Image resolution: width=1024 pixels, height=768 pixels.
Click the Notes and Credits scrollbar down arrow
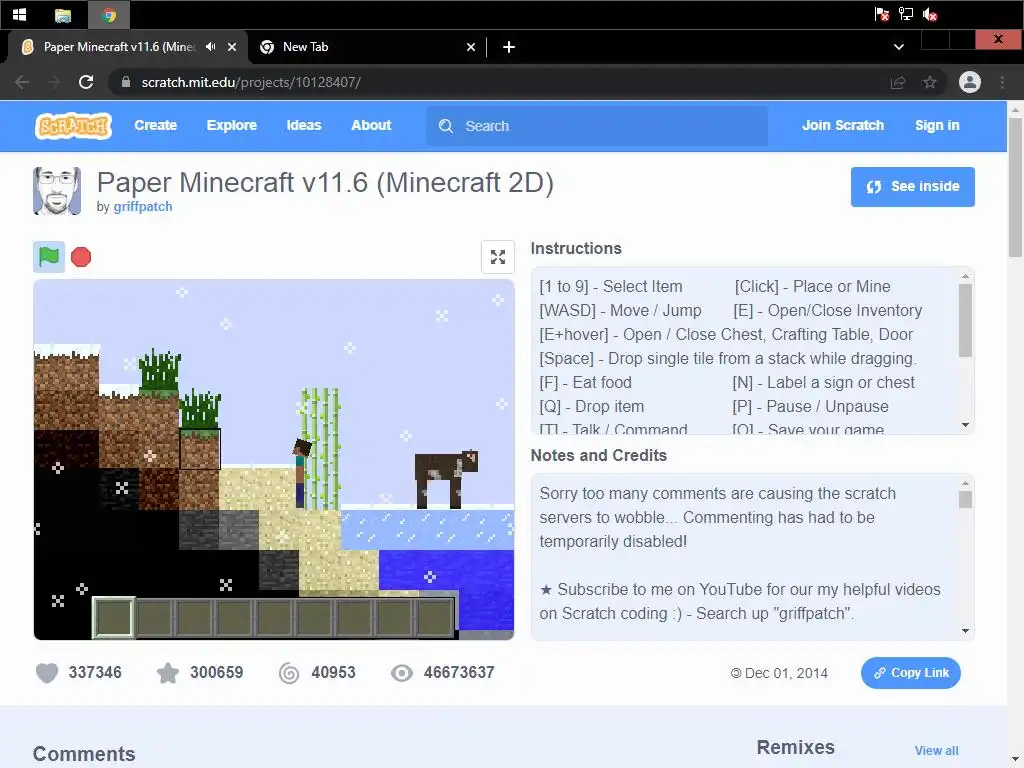tap(965, 631)
